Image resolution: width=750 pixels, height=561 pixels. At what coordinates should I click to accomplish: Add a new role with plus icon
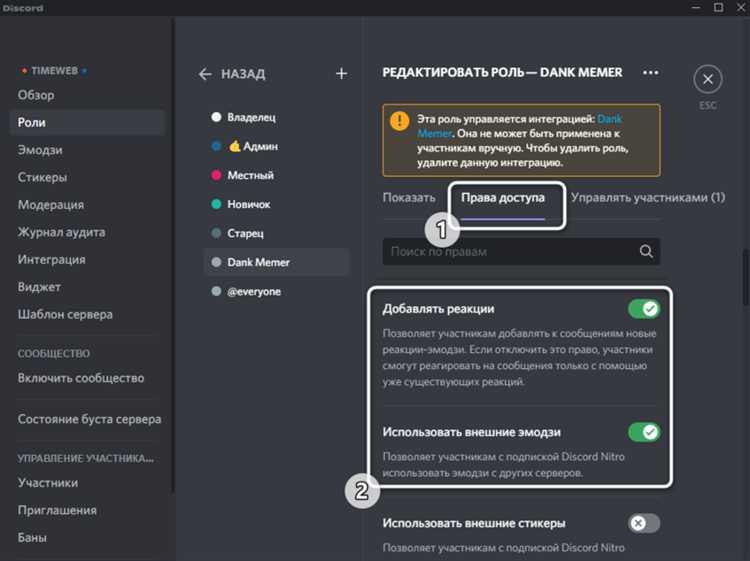coord(342,74)
